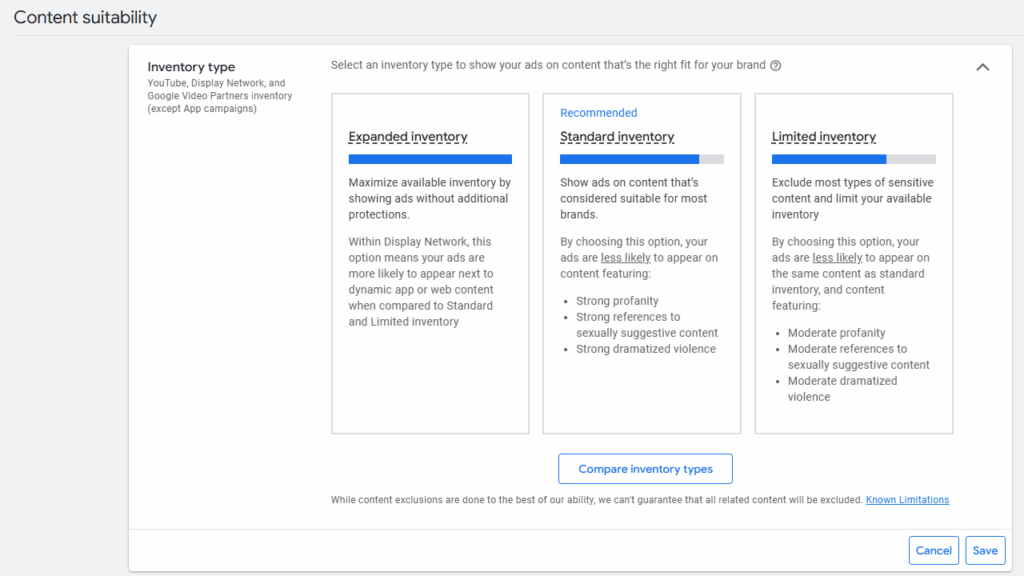The image size is (1024, 576).
Task: Click the Recommended label above Standard inventory
Action: pyautogui.click(x=598, y=112)
